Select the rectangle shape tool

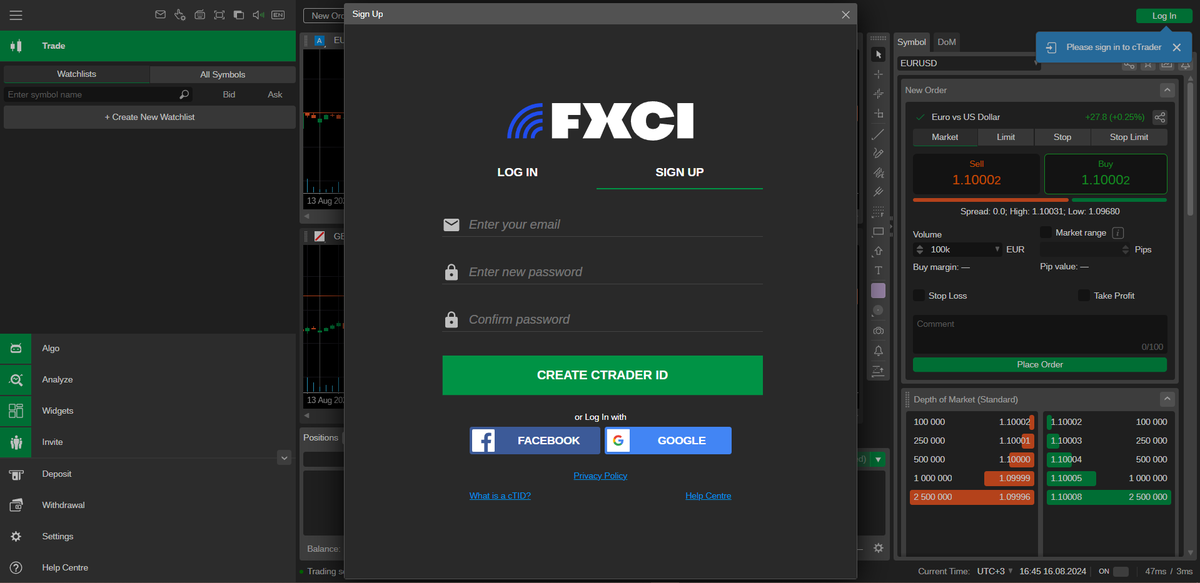pyautogui.click(x=878, y=231)
